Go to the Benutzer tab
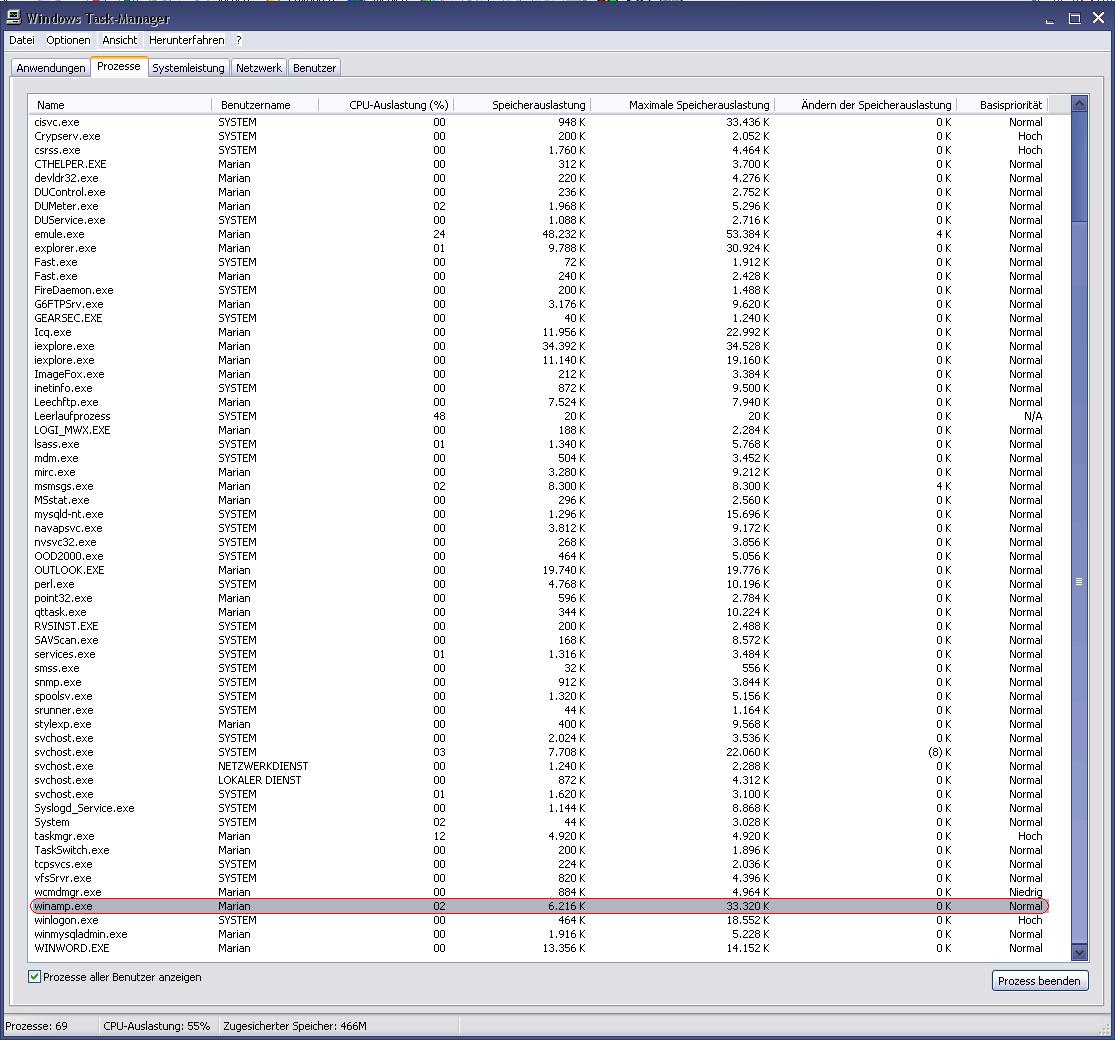Viewport: 1115px width, 1040px height. (315, 68)
